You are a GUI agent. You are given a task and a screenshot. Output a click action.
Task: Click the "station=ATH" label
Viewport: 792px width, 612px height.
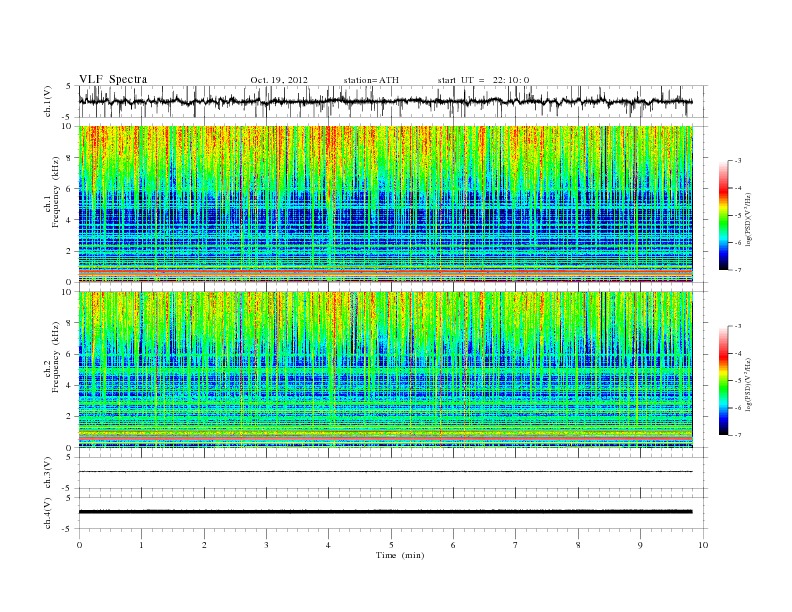tap(371, 80)
